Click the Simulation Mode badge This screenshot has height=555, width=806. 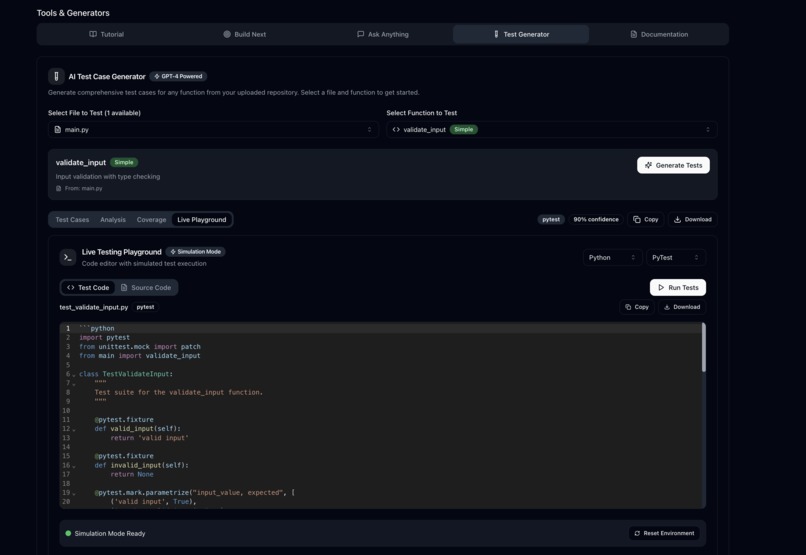[195, 252]
